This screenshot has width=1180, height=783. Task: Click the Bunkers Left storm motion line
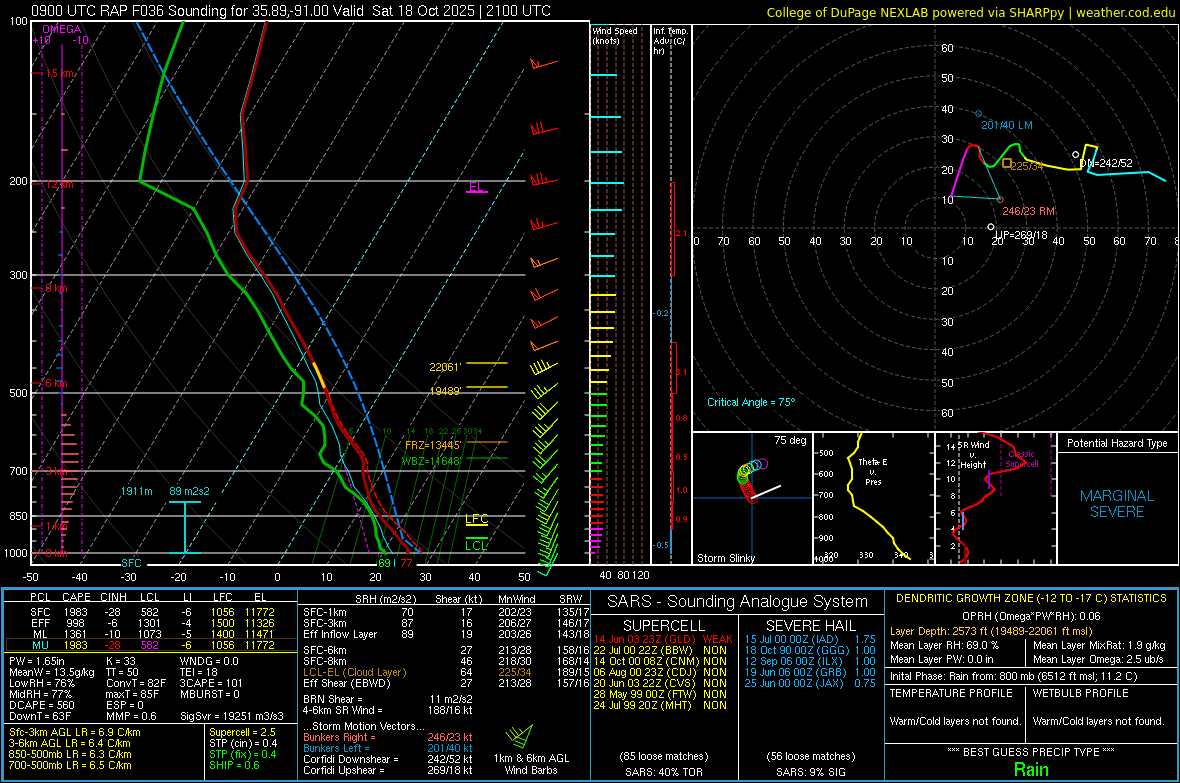[388, 748]
